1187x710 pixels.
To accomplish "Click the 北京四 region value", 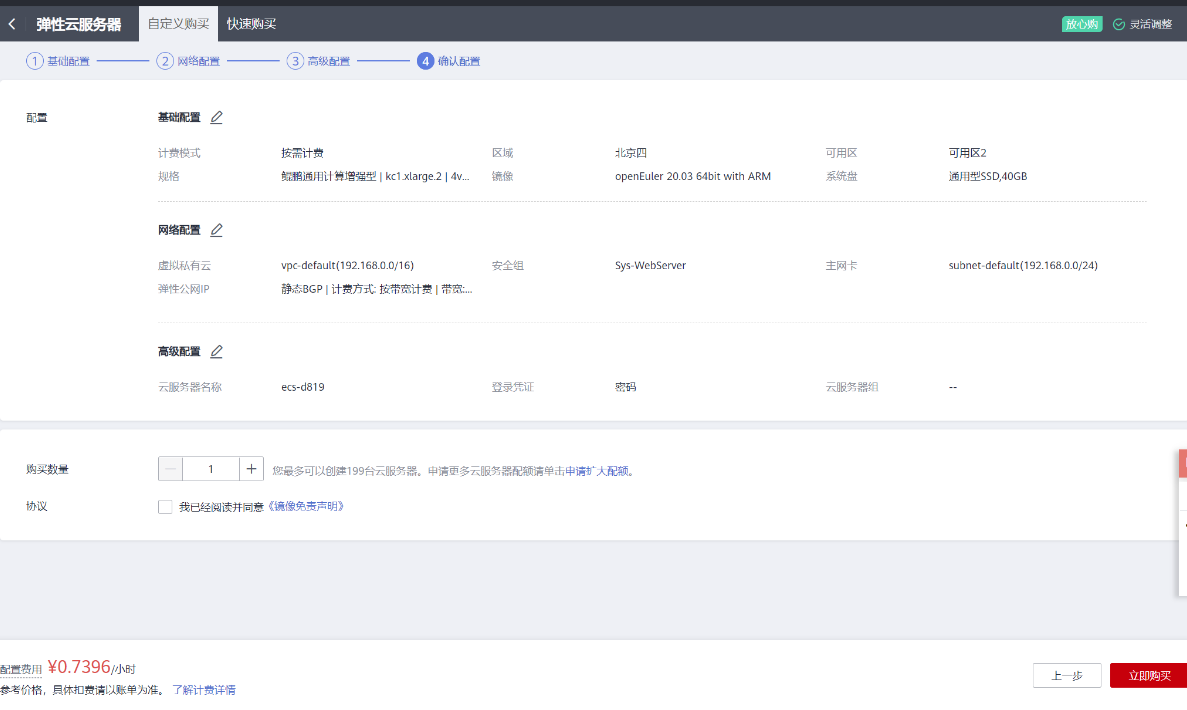I will point(631,153).
